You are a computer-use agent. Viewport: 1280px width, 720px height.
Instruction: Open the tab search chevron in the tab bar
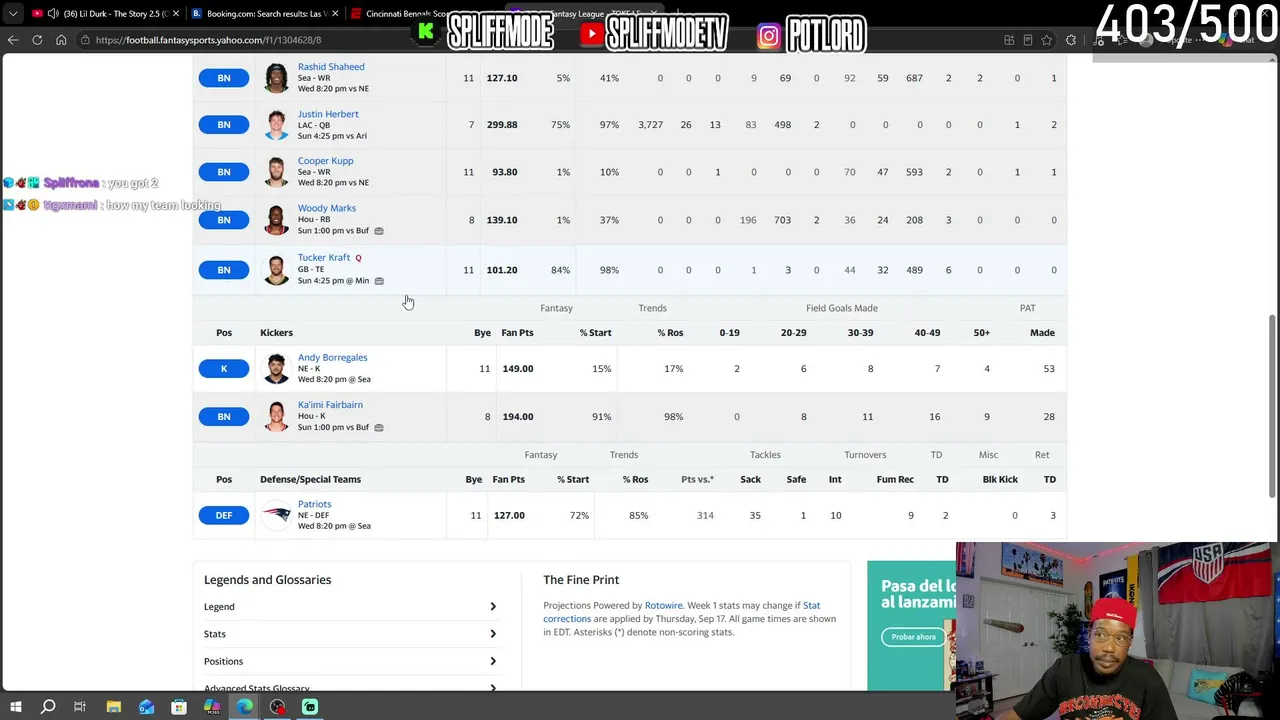pyautogui.click(x=13, y=14)
